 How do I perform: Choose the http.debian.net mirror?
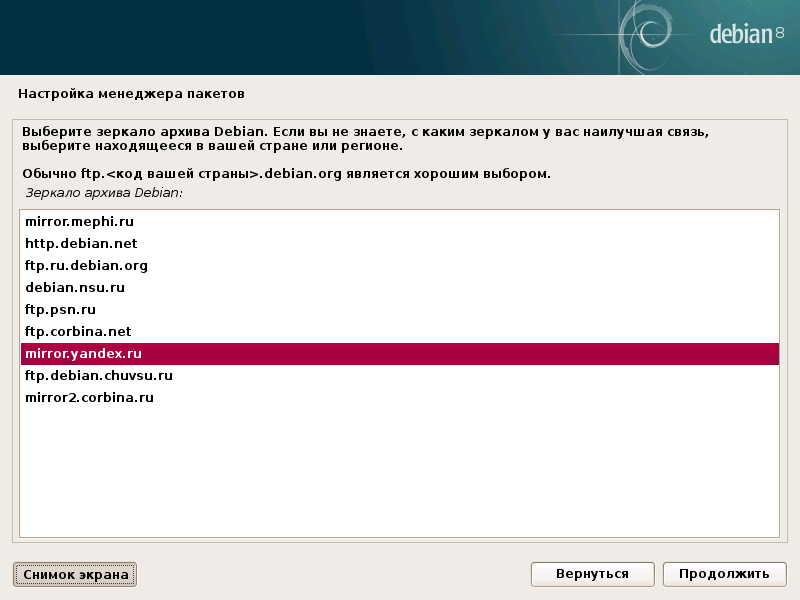(x=399, y=243)
